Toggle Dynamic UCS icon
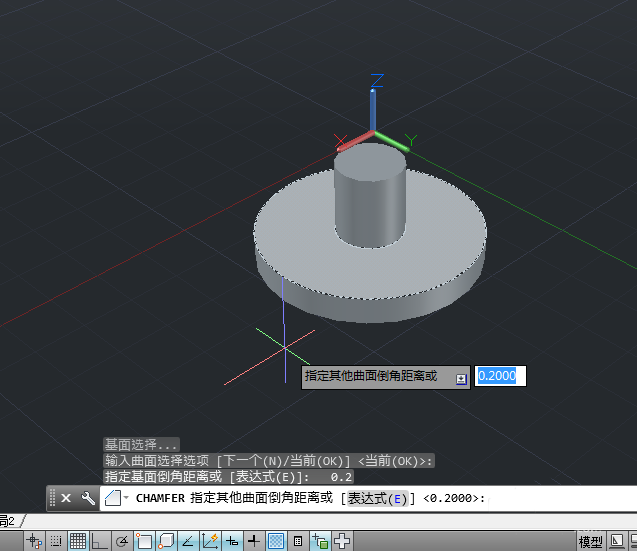The height and width of the screenshot is (551, 637). pyautogui.click(x=210, y=541)
